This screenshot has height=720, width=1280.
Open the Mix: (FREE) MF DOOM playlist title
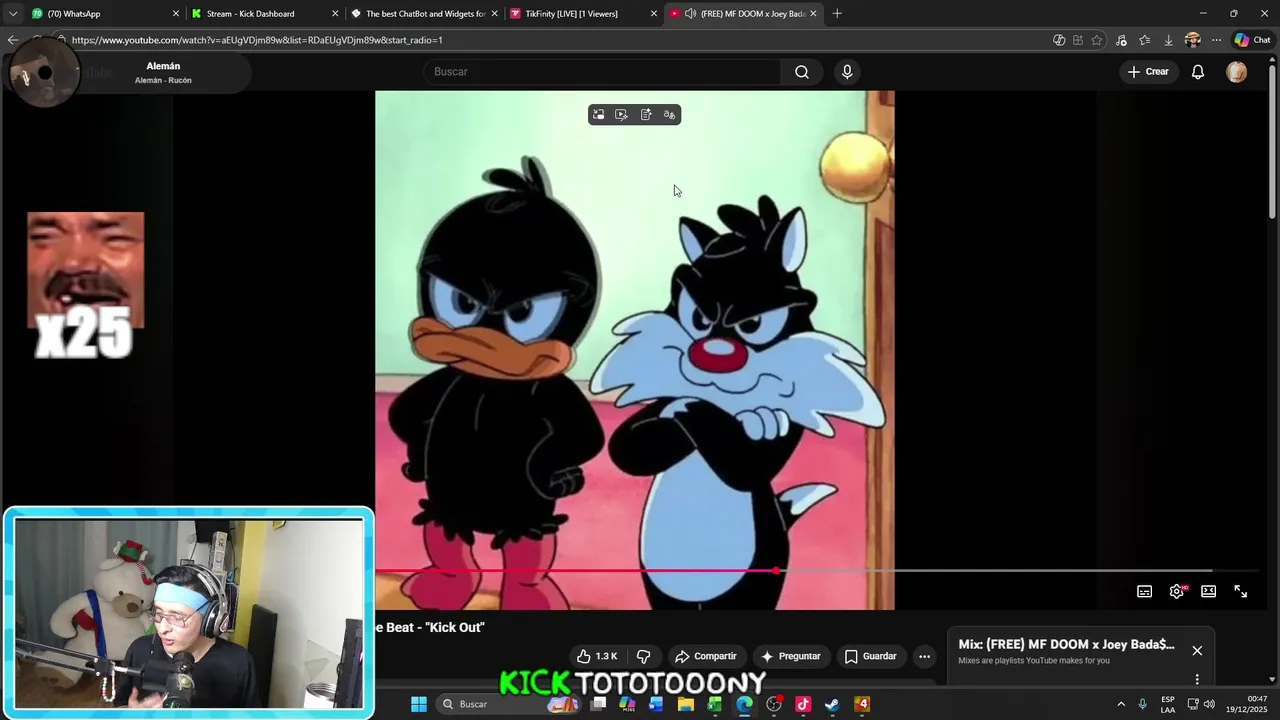pyautogui.click(x=1066, y=644)
